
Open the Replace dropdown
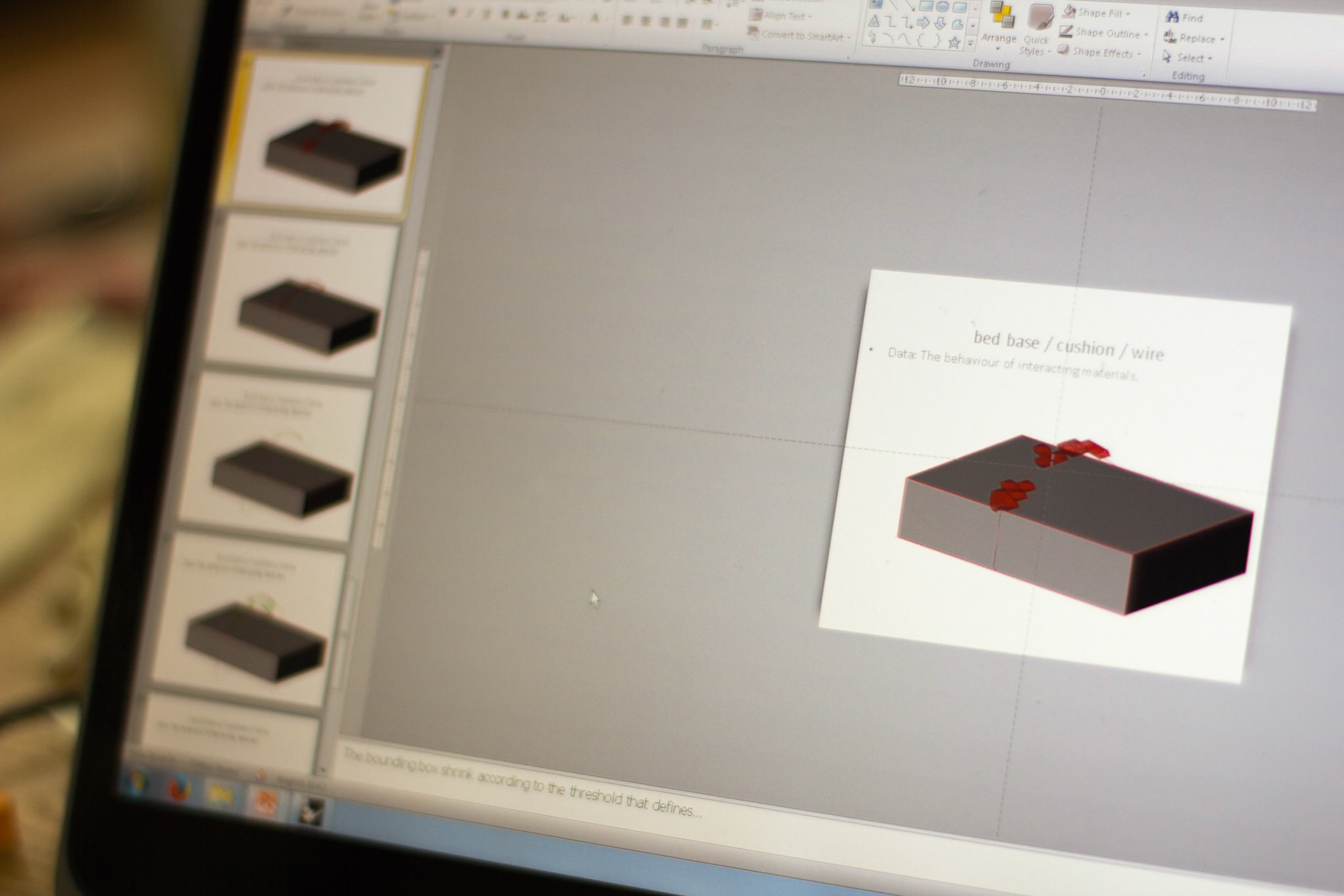pos(1194,38)
